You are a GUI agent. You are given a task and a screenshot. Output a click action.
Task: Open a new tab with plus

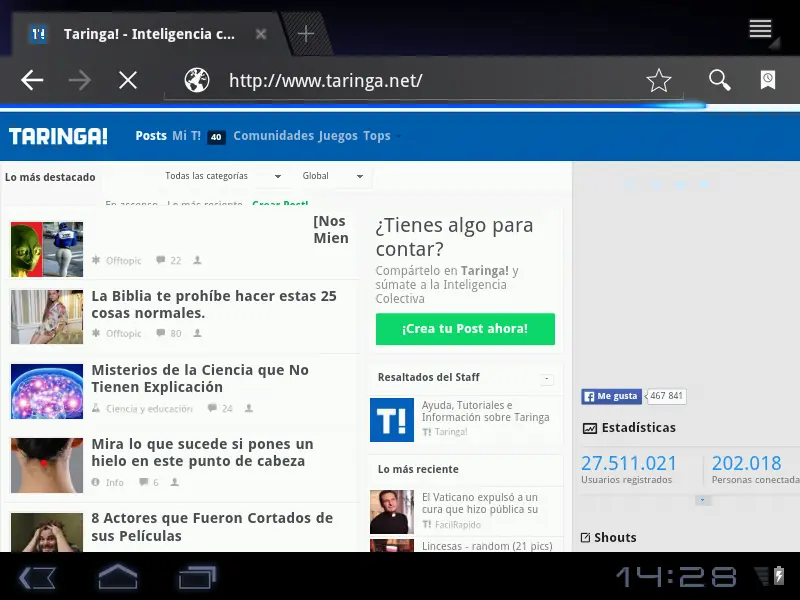click(306, 34)
